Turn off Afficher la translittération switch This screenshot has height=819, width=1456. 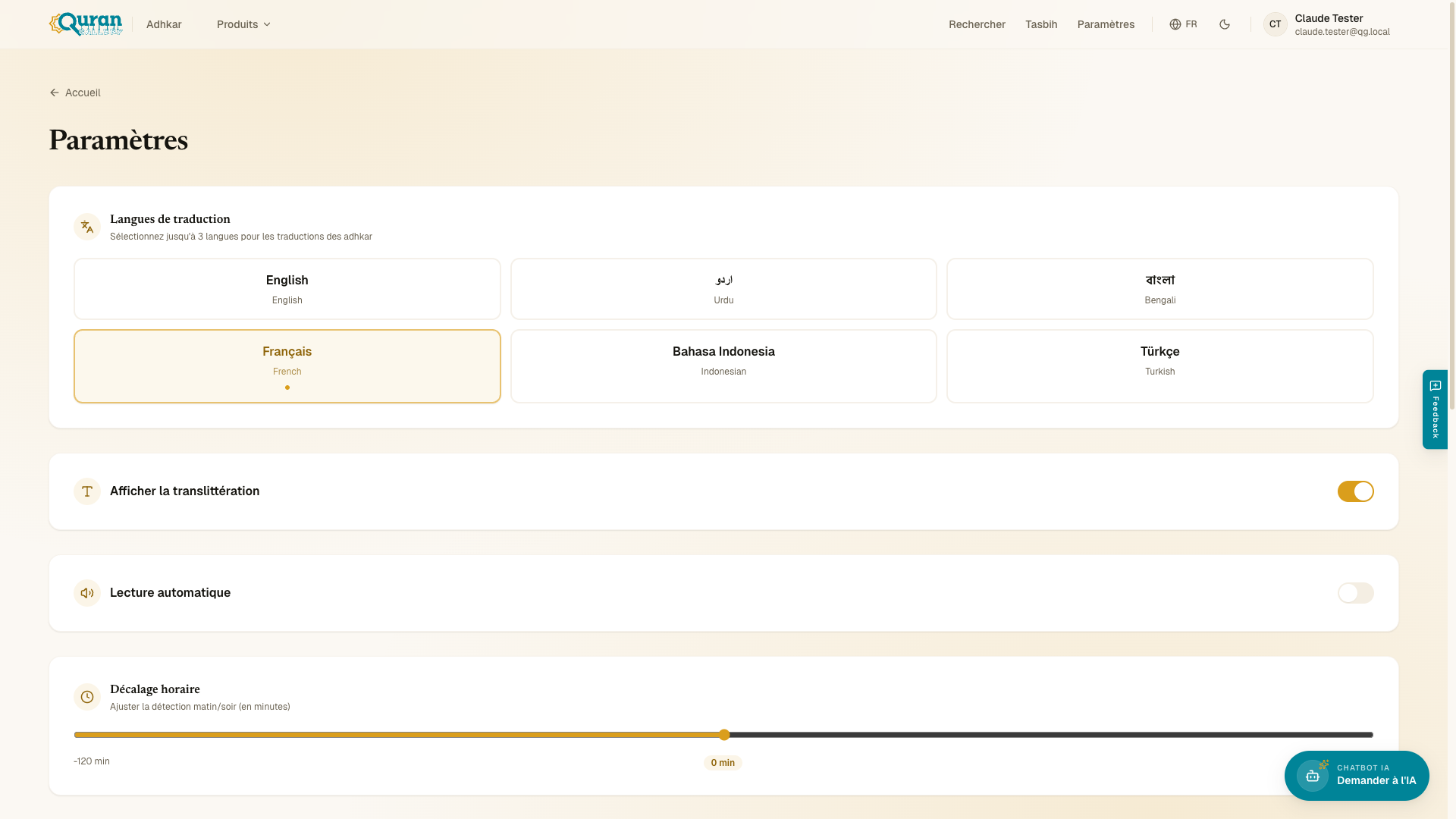(1356, 491)
